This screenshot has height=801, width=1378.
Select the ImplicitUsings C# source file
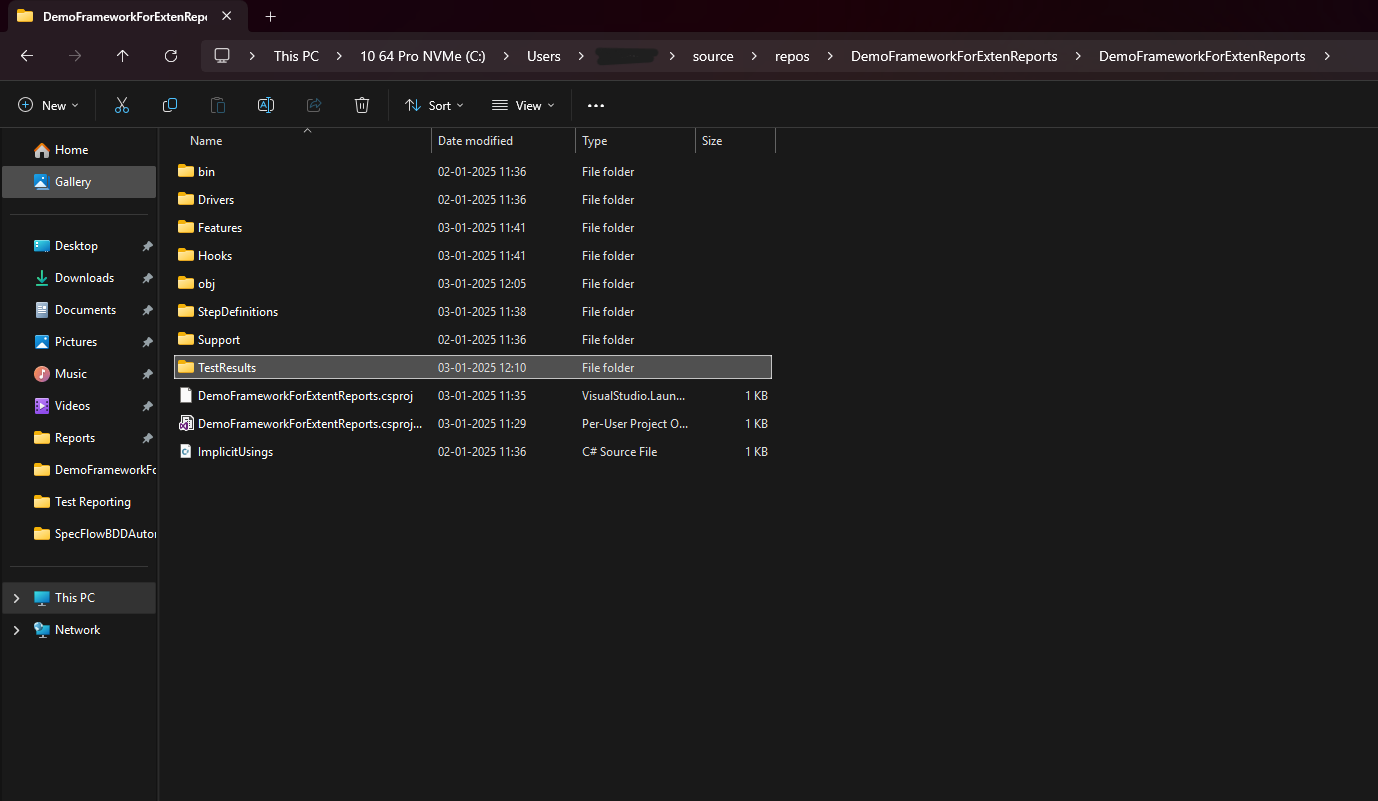[473, 452]
